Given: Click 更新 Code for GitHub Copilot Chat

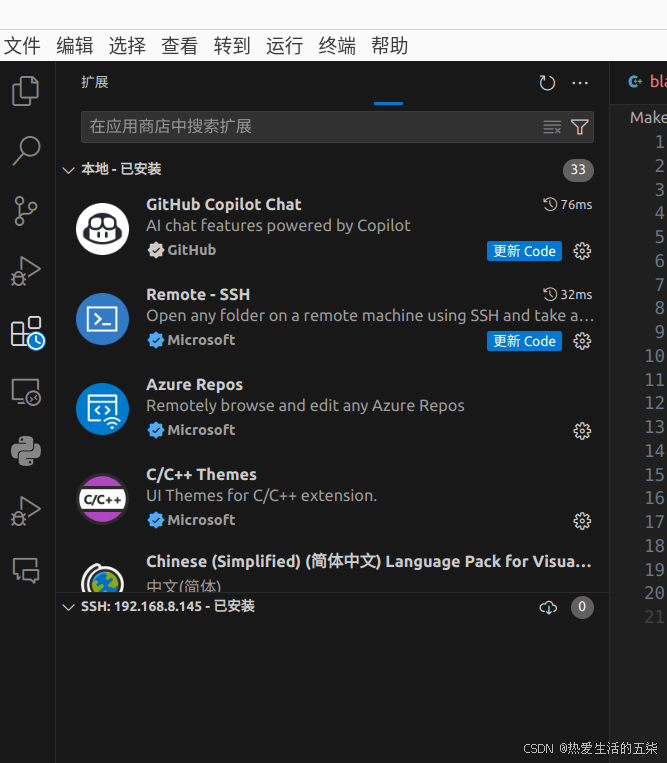Looking at the screenshot, I should point(524,251).
